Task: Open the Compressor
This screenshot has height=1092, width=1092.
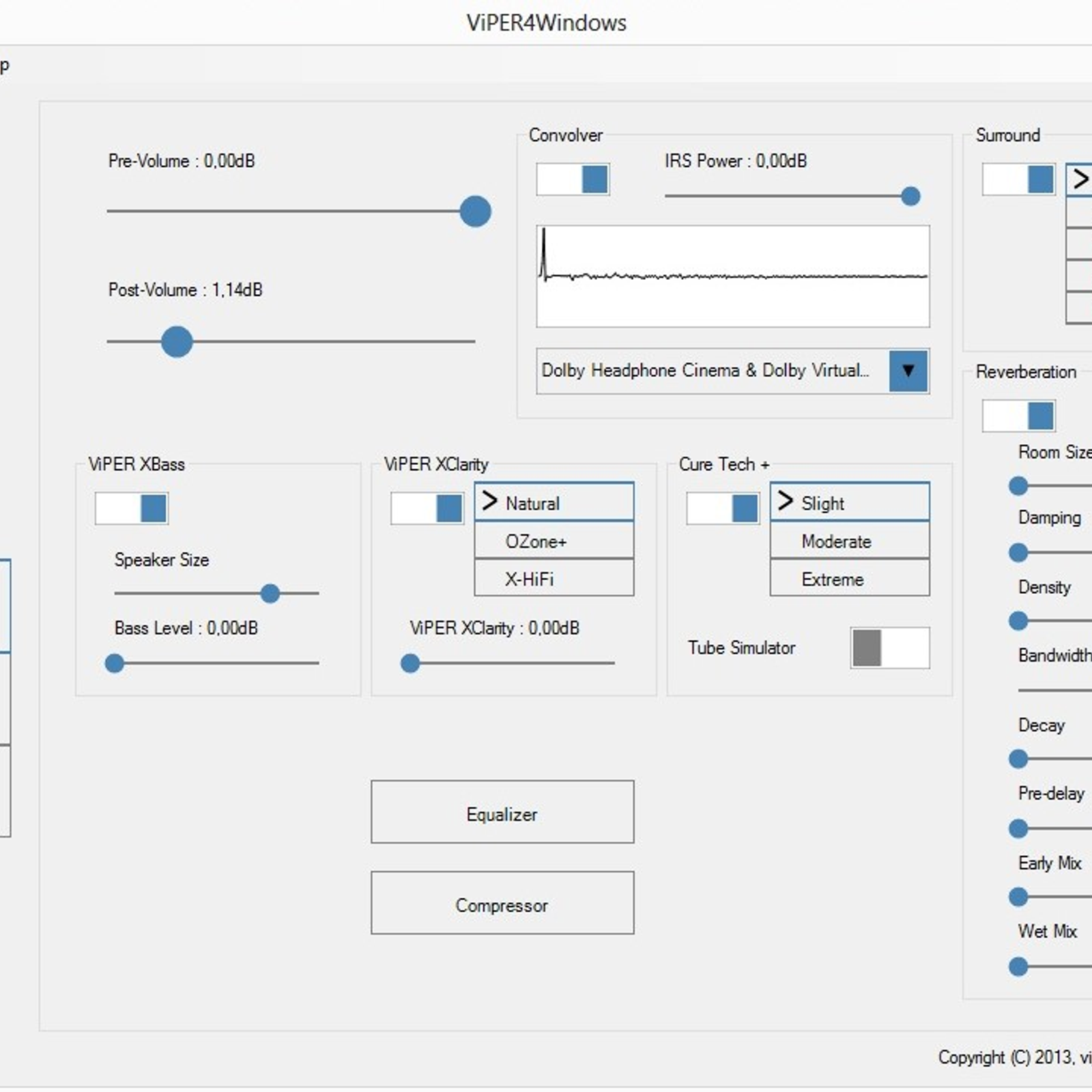Action: coord(502,903)
